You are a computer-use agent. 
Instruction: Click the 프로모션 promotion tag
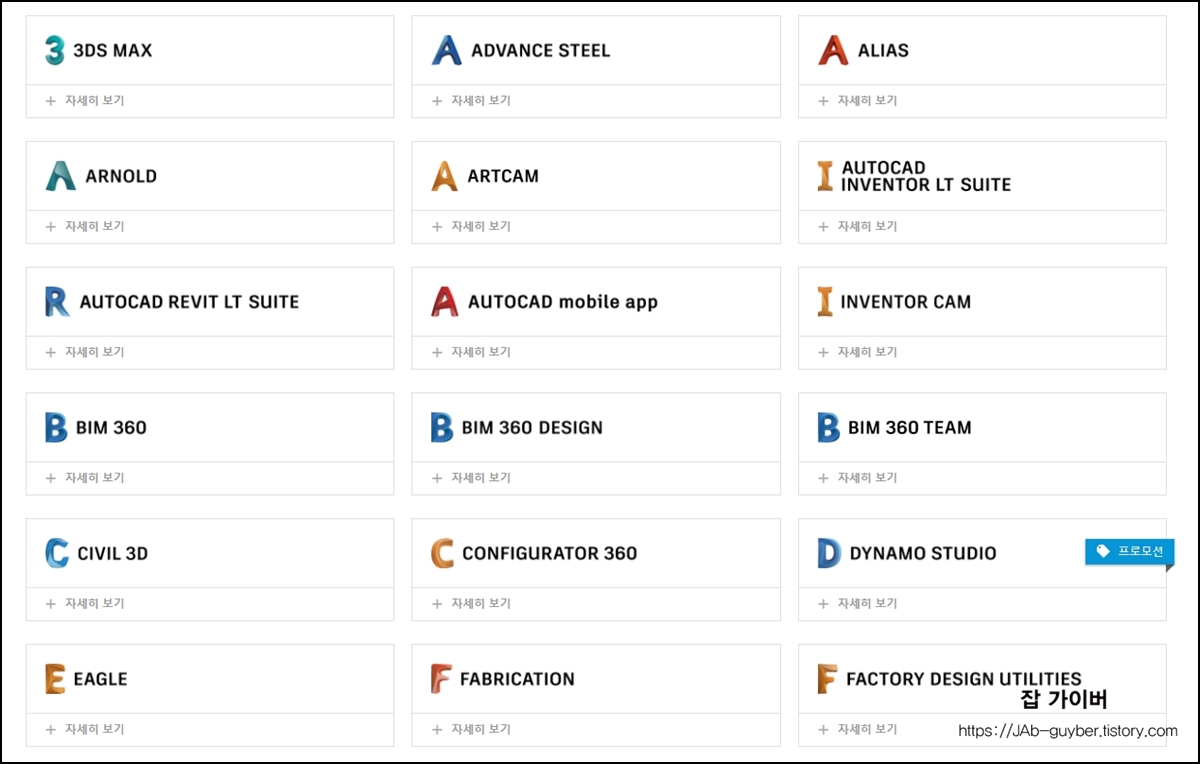(1130, 551)
